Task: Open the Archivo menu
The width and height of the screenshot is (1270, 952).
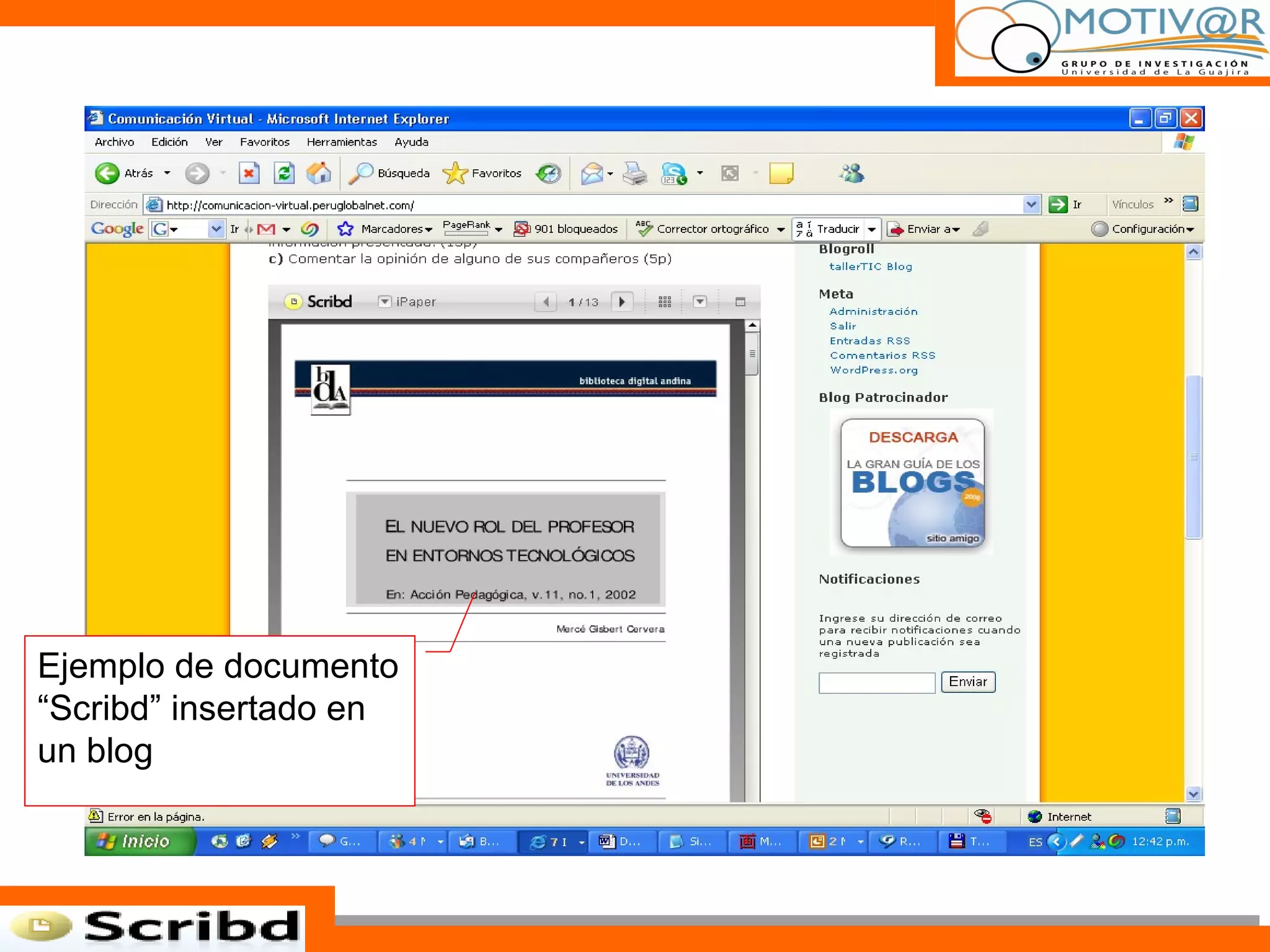Action: click(114, 142)
